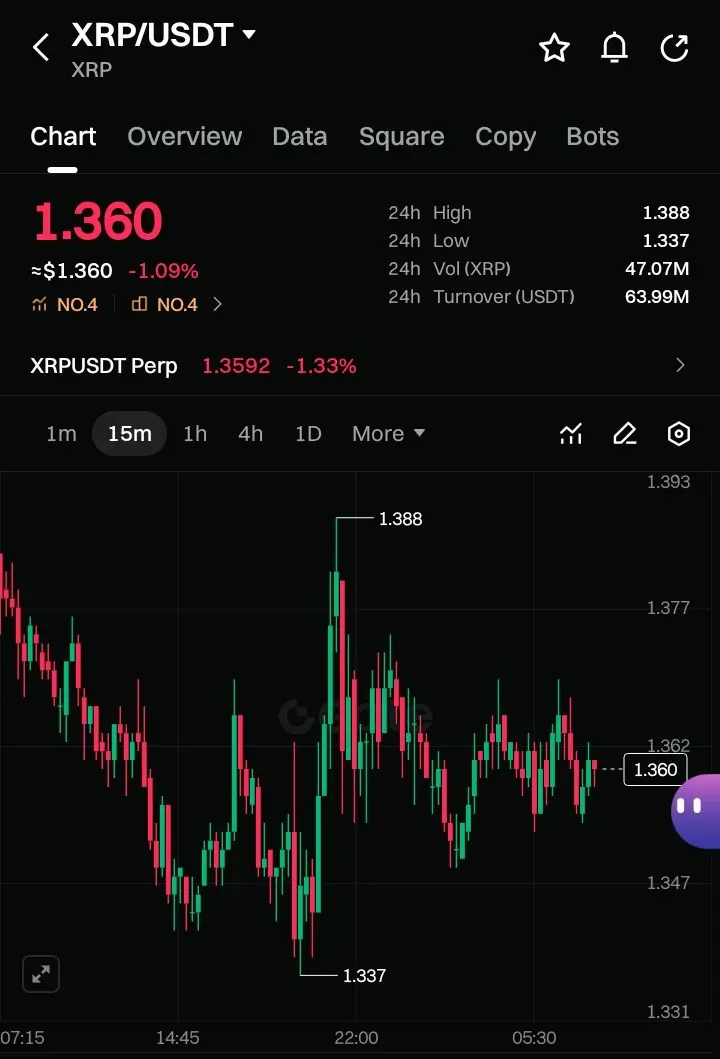Tap the 24h Turnover value 63.99M
The image size is (720, 1059).
pyautogui.click(x=657, y=296)
